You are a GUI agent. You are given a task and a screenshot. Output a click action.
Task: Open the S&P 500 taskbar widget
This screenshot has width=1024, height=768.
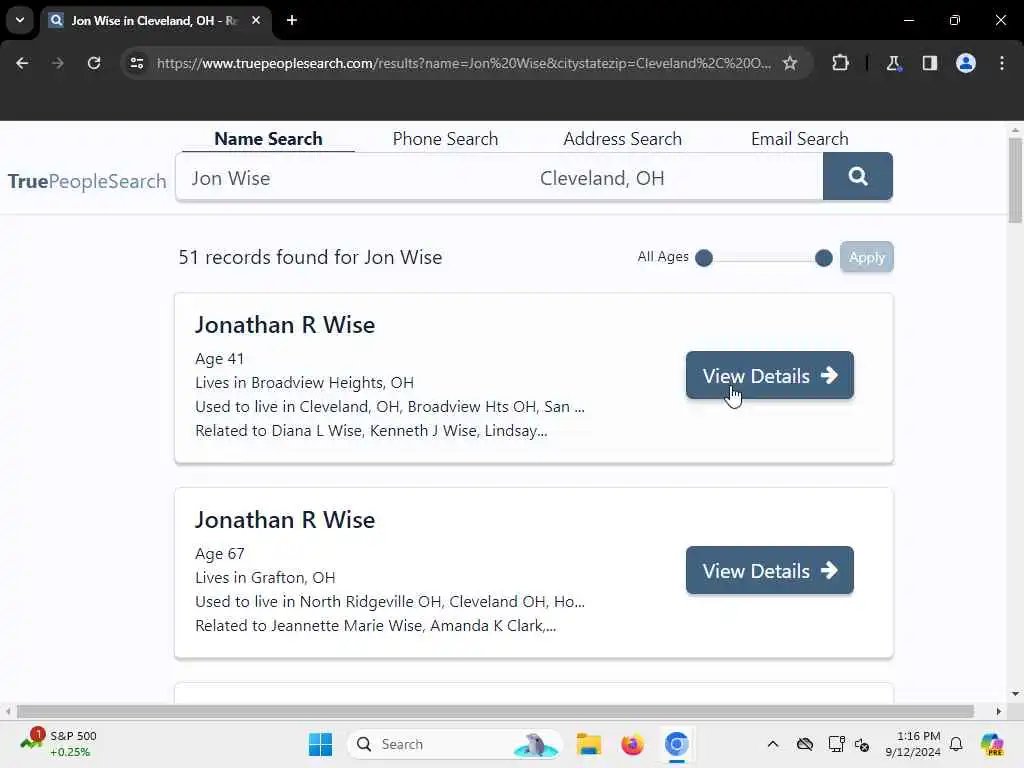(x=59, y=744)
